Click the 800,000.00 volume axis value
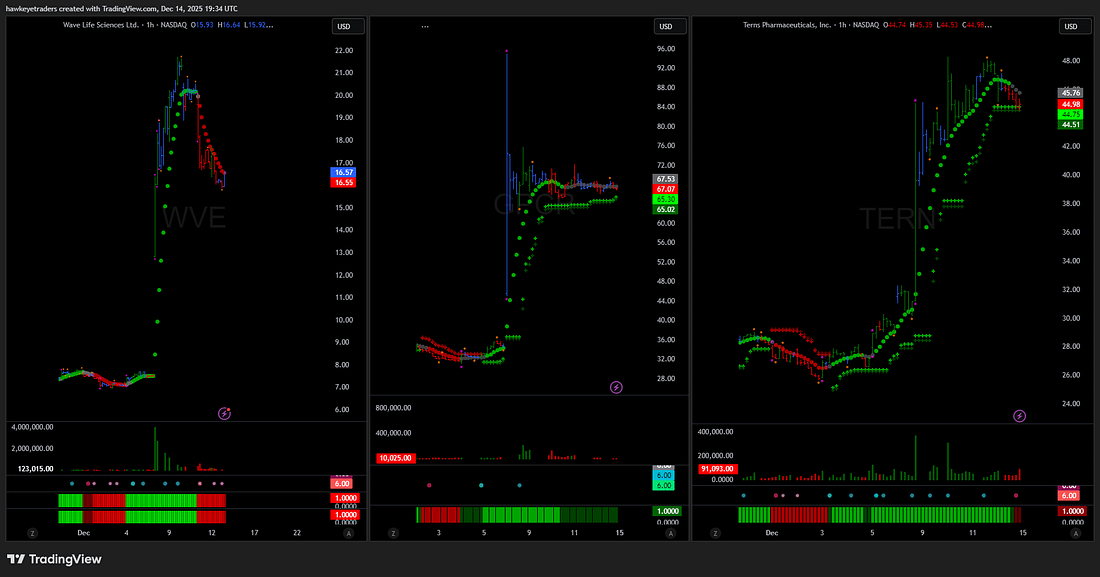 pos(394,408)
